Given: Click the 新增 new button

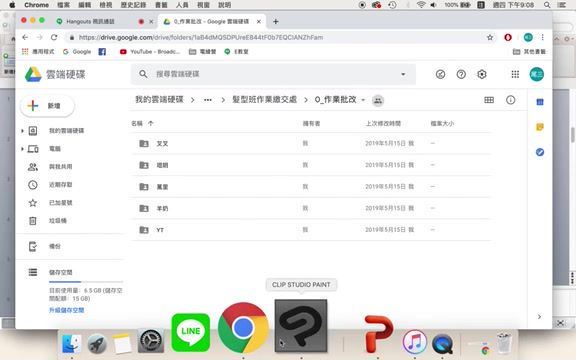Looking at the screenshot, I should [x=47, y=106].
